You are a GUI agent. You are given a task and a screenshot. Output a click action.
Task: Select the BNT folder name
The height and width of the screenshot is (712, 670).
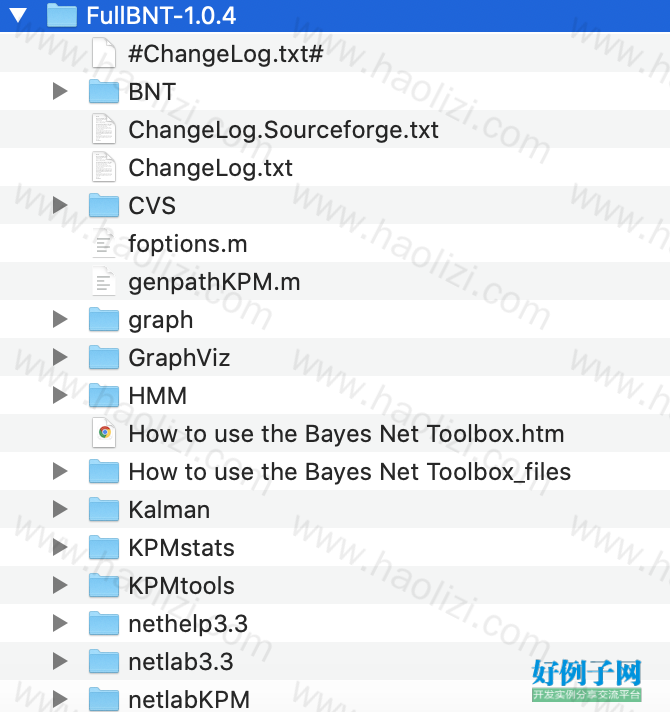152,92
